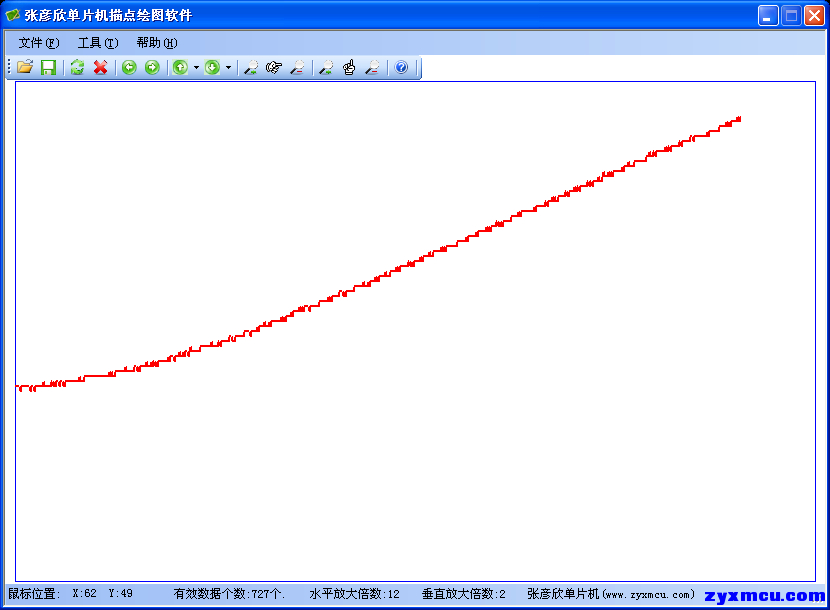Click 张彦欣单片机(www.zyxmcu.com) status text
This screenshot has height=610, width=830.
pos(611,594)
